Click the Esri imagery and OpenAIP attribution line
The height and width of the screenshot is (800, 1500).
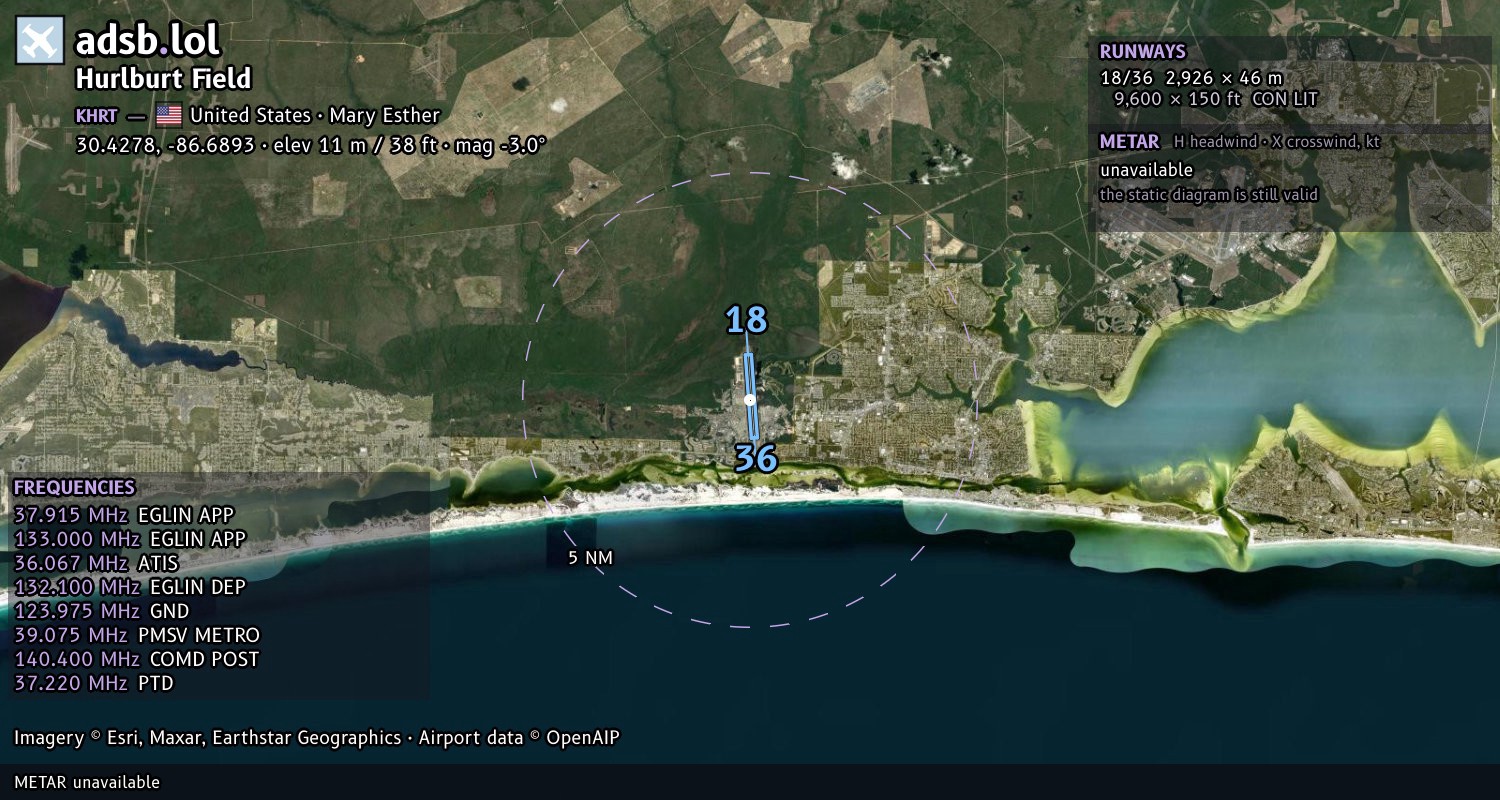pyautogui.click(x=317, y=738)
